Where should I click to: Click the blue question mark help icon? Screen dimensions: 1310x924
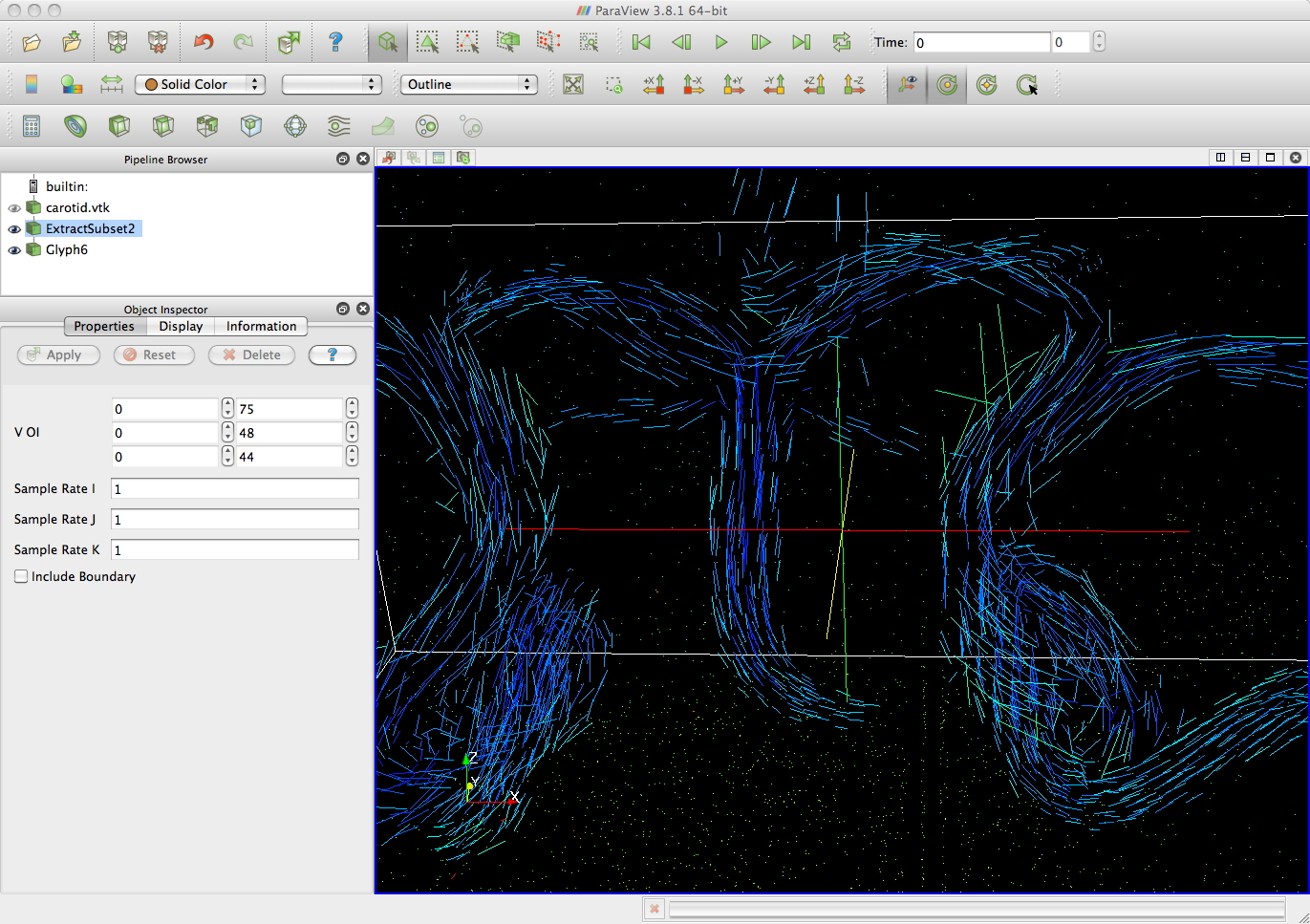click(335, 42)
